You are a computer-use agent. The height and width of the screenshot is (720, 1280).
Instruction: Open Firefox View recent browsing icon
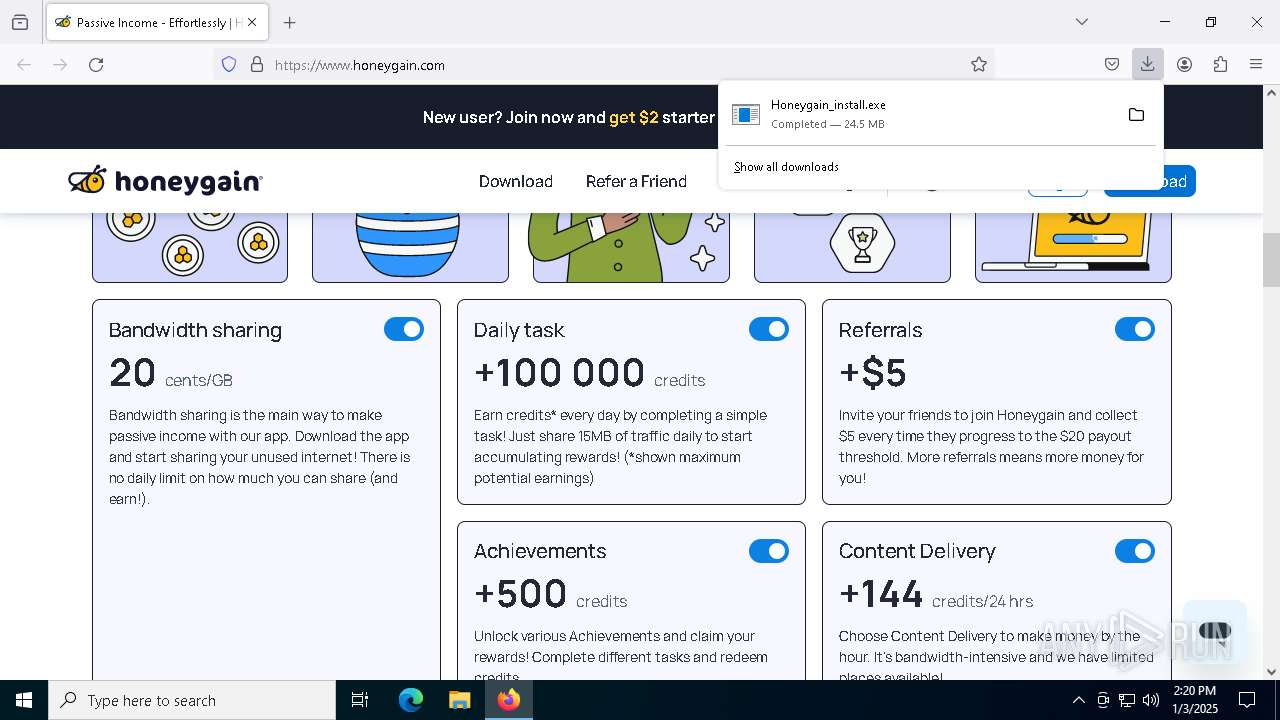pos(20,22)
